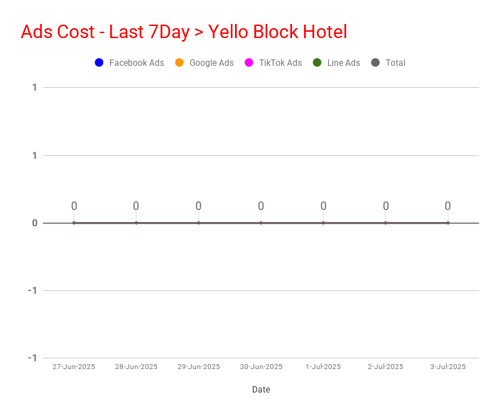Select the 29-Jun-2025 data point marker
Image resolution: width=500 pixels, height=415 pixels.
(199, 223)
